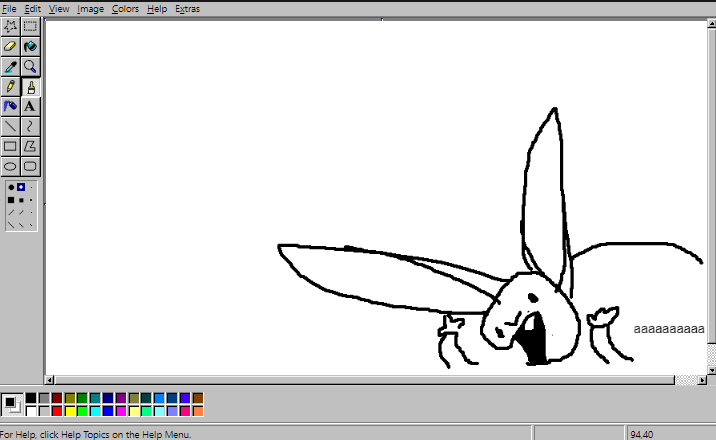Pick the purple swatch
The image size is (716, 440).
[x=121, y=398]
